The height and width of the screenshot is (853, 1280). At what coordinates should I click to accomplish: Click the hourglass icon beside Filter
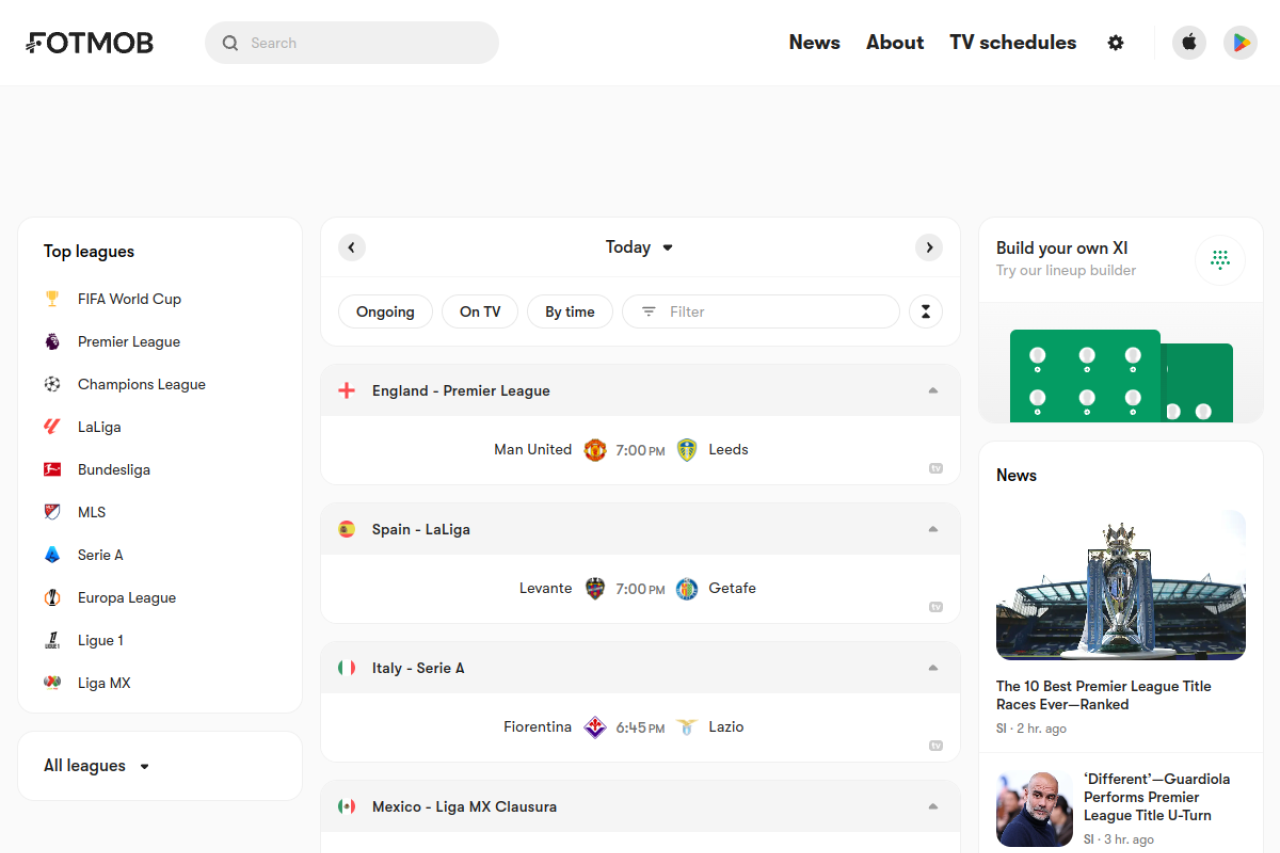tap(926, 312)
